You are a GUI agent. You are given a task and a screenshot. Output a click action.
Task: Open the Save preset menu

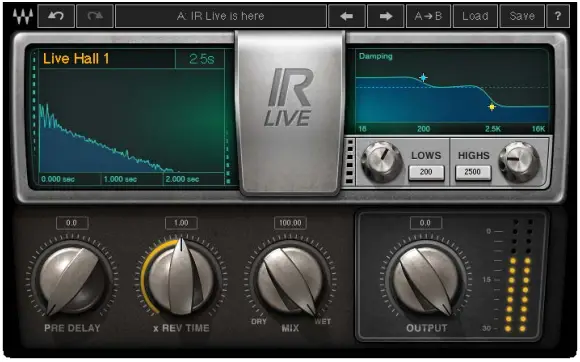pyautogui.click(x=522, y=16)
